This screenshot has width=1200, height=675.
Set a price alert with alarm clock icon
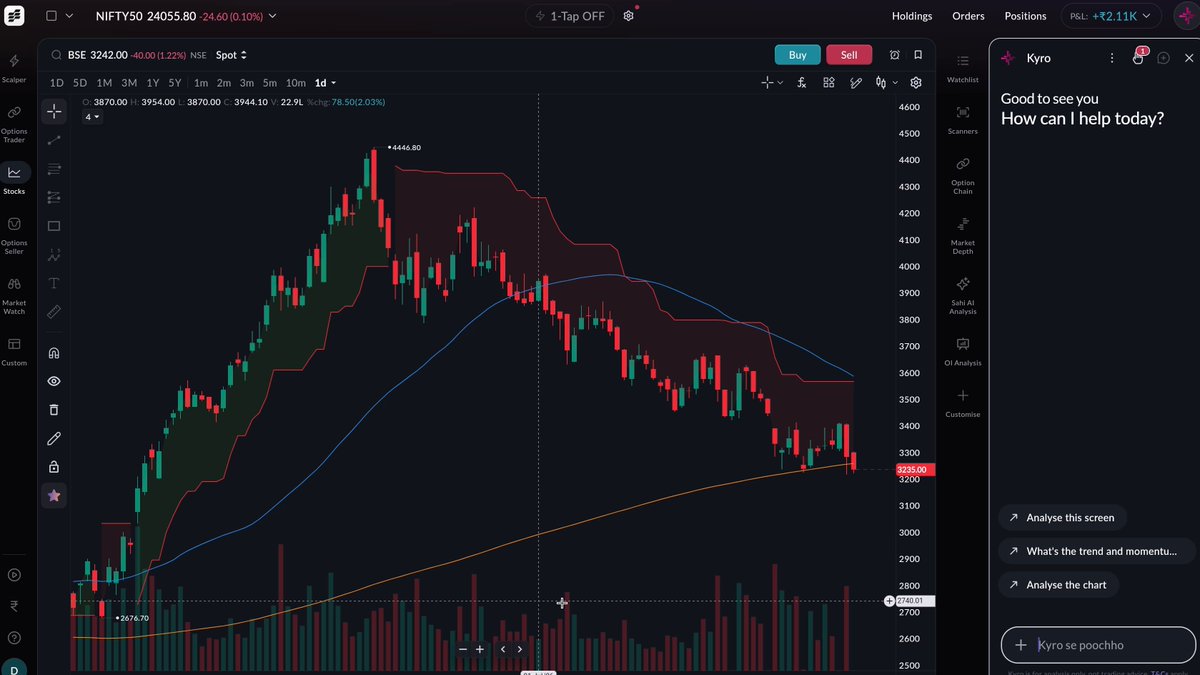pos(895,55)
